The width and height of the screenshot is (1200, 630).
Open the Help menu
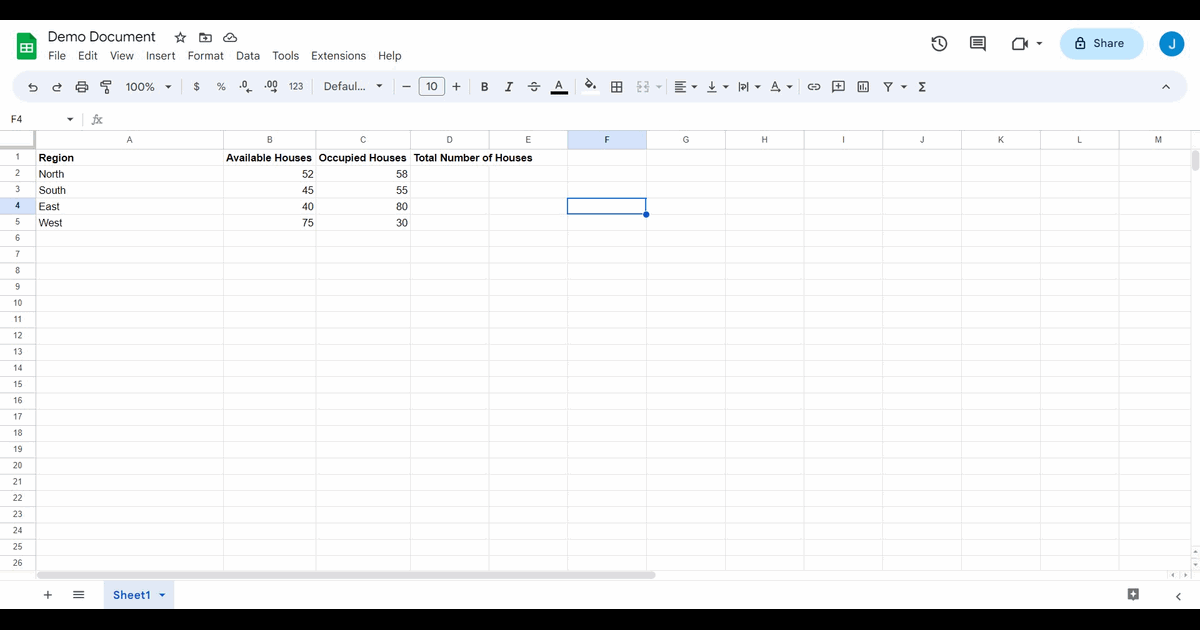pos(390,56)
